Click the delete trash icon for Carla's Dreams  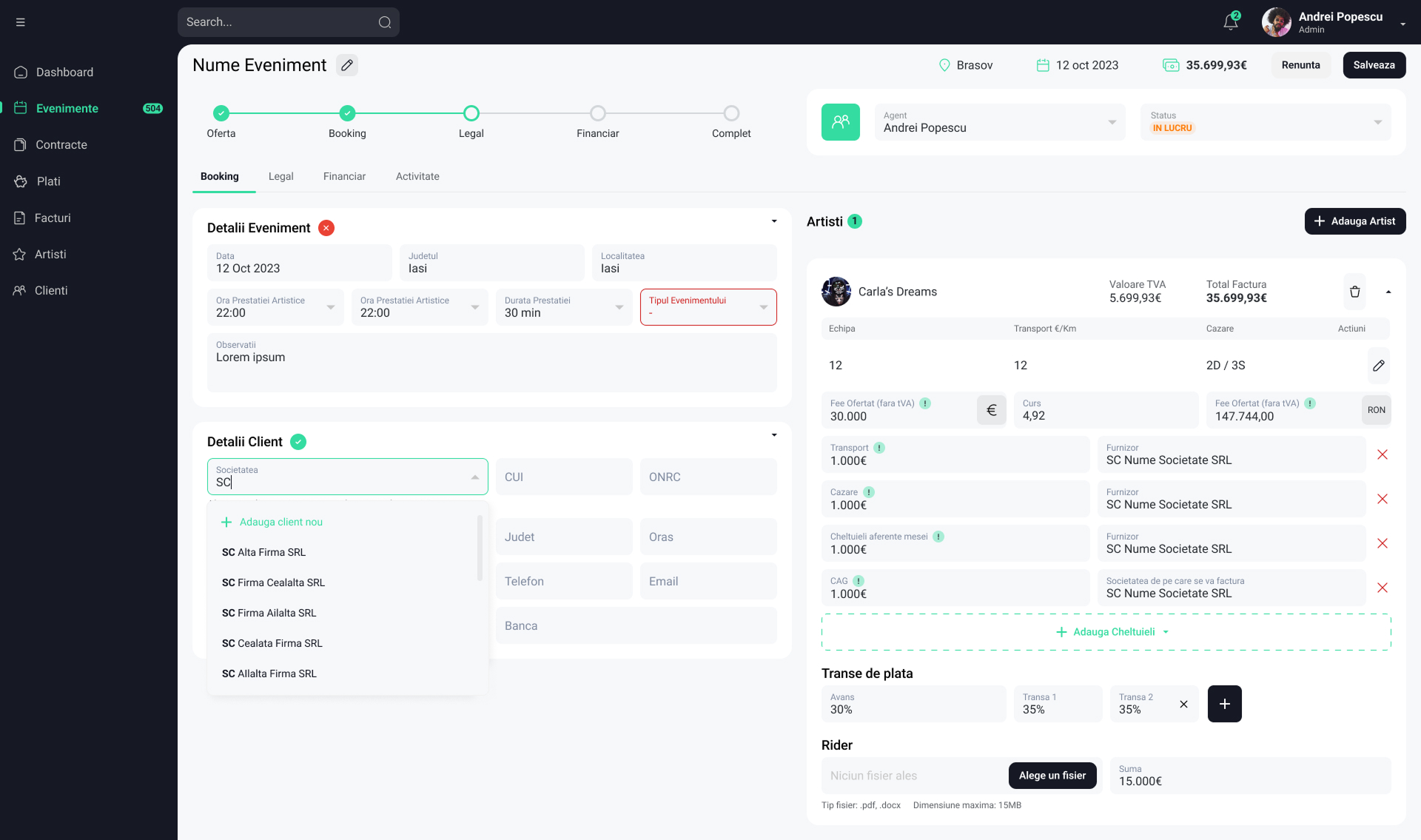click(x=1355, y=292)
